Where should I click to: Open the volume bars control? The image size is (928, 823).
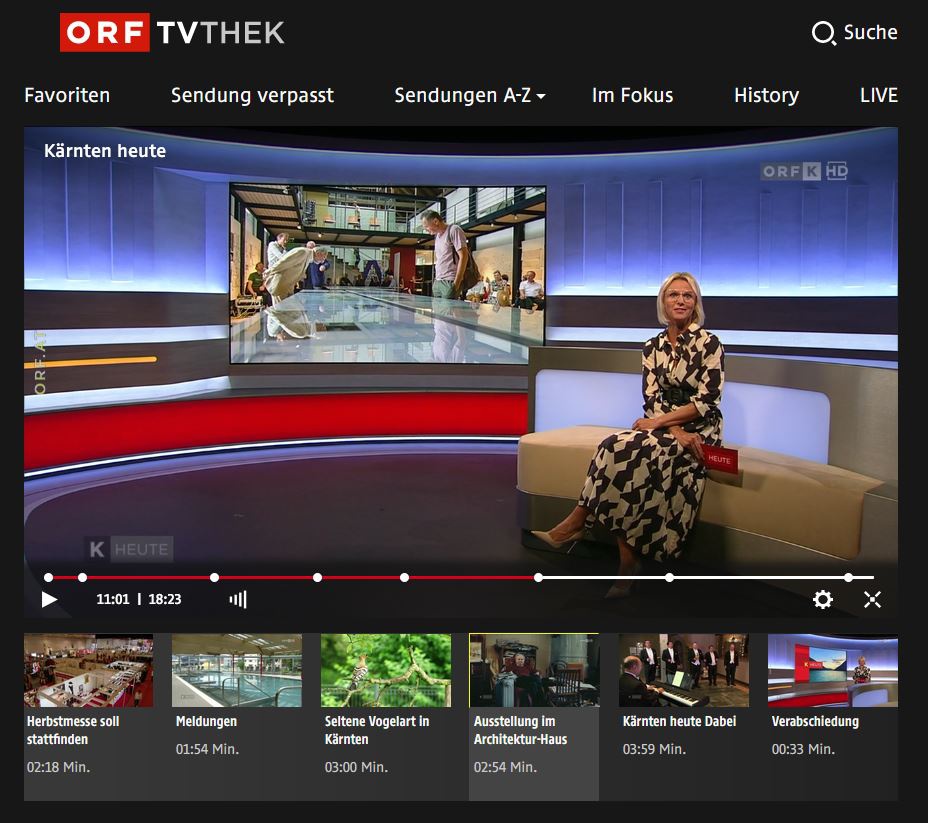point(238,599)
